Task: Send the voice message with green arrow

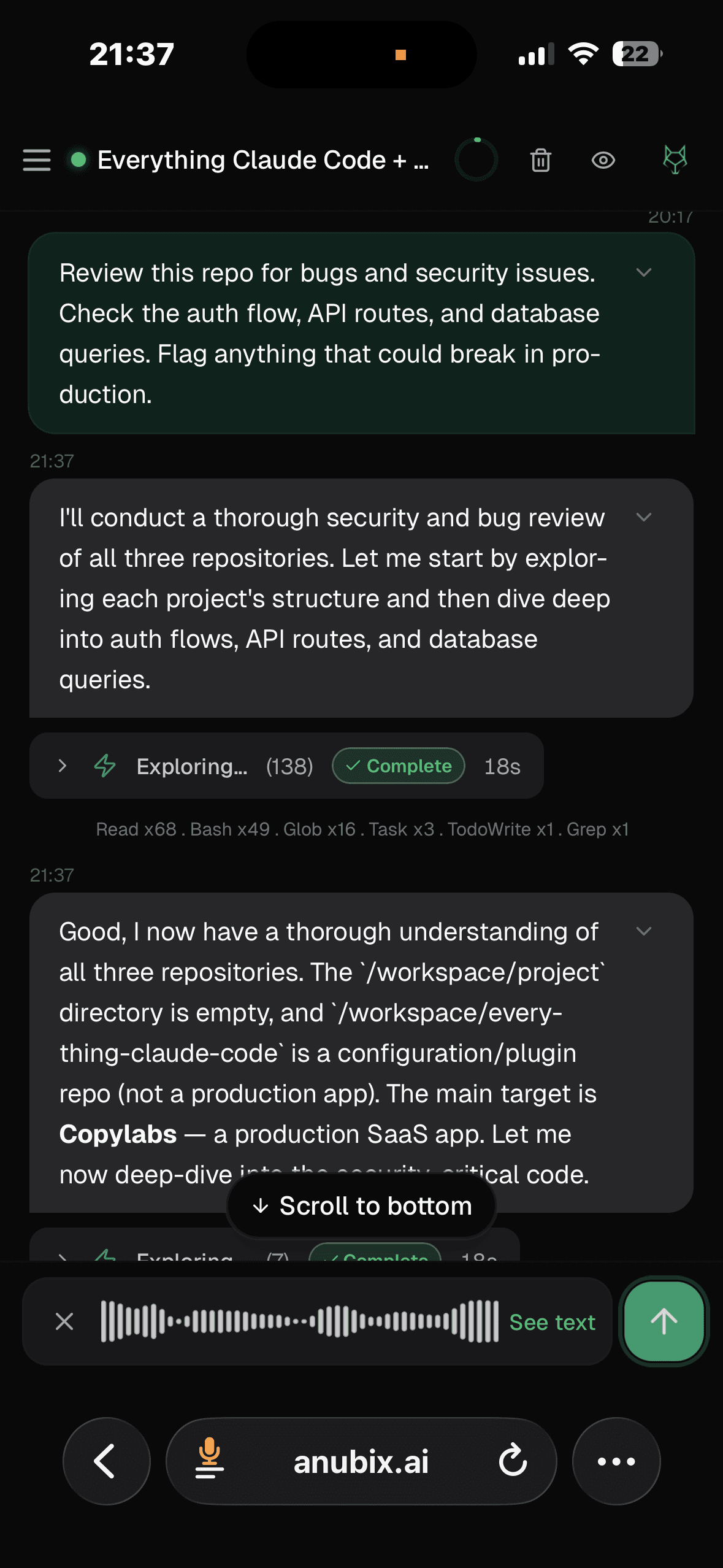Action: point(664,1322)
